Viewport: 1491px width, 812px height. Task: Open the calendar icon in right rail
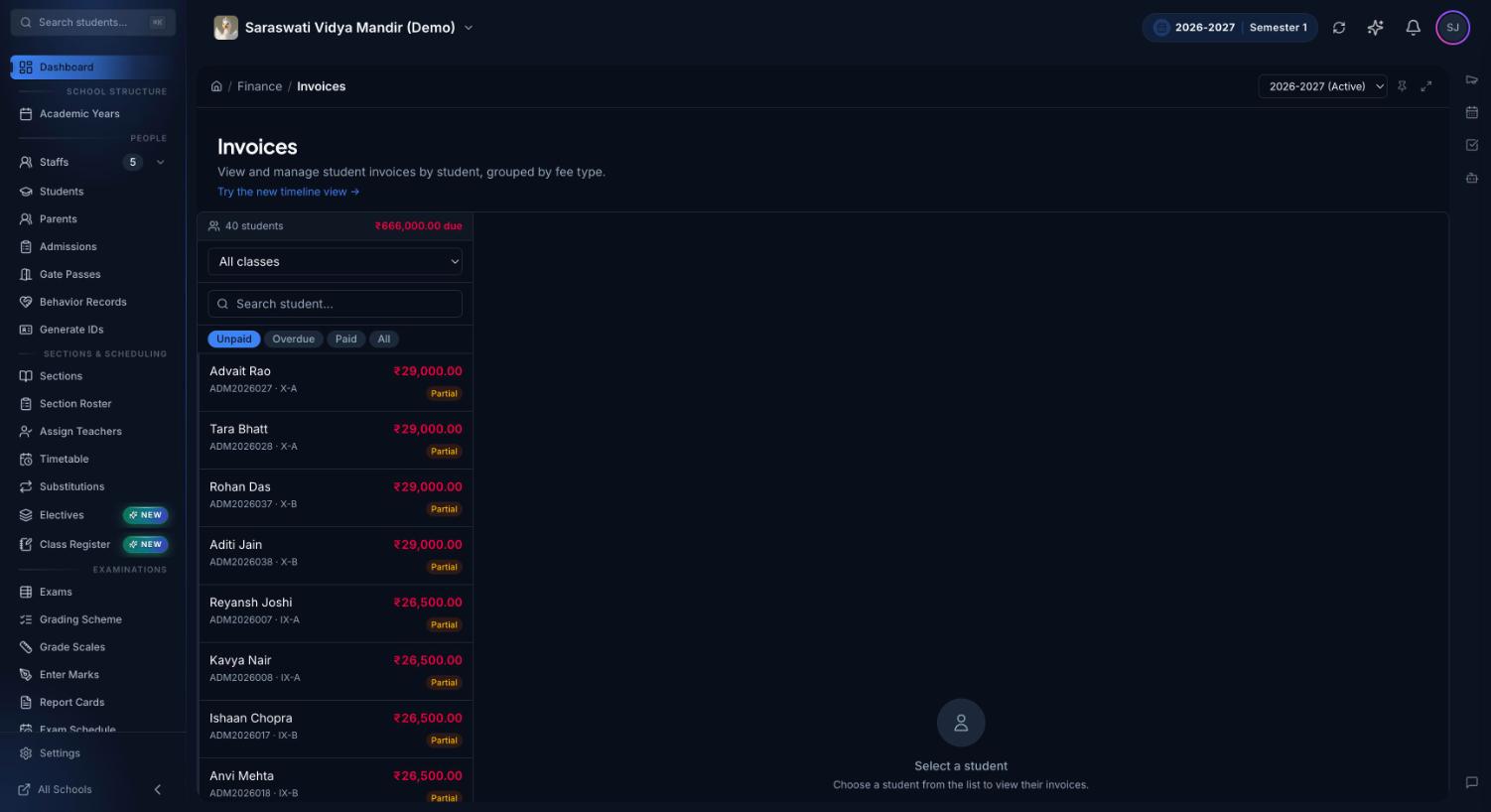tap(1472, 112)
